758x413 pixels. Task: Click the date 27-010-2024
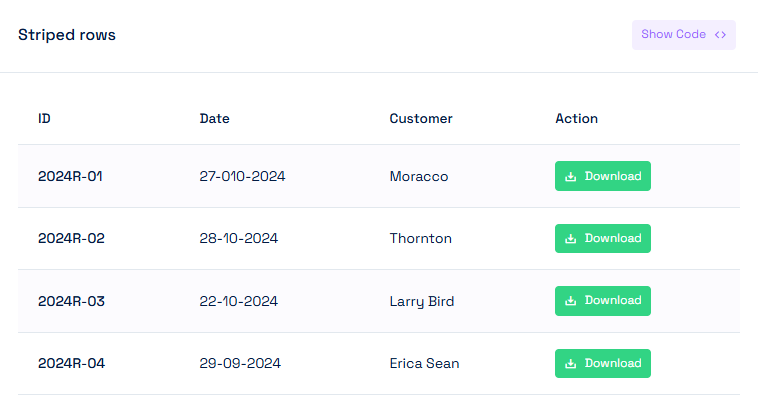pyautogui.click(x=243, y=177)
